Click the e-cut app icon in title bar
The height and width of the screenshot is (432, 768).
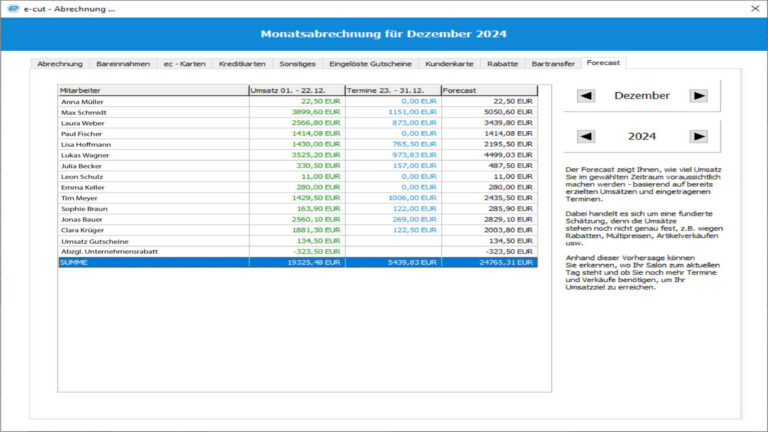(x=13, y=9)
